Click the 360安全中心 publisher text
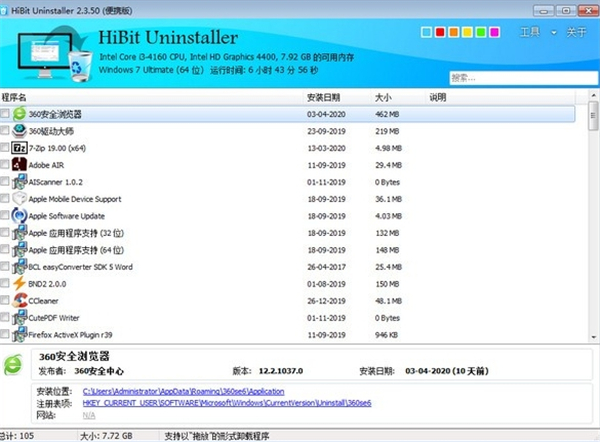This screenshot has height=442, width=600. point(99,371)
